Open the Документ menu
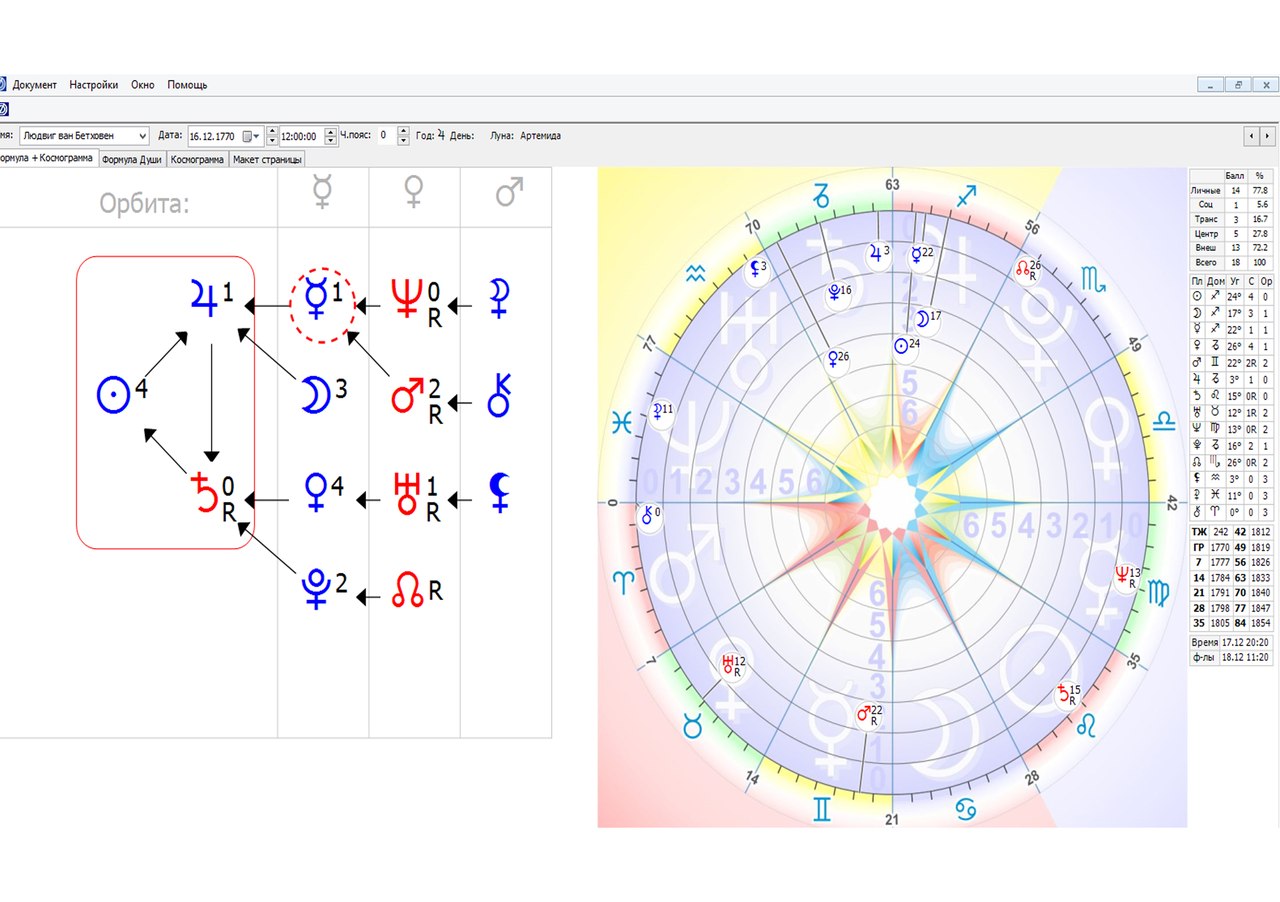This screenshot has width=1280, height=902. click(35, 85)
